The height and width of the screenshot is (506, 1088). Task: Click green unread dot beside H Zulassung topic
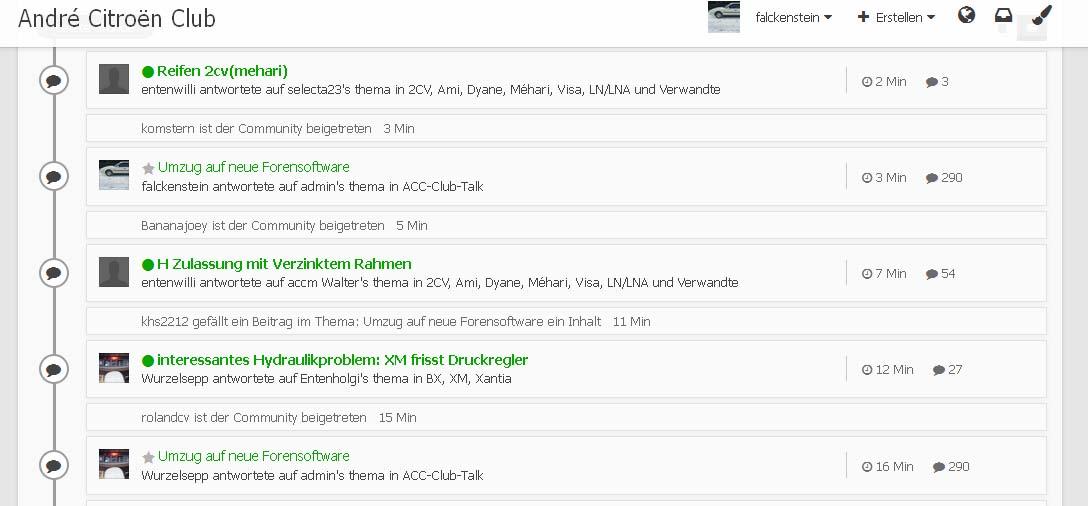click(148, 264)
